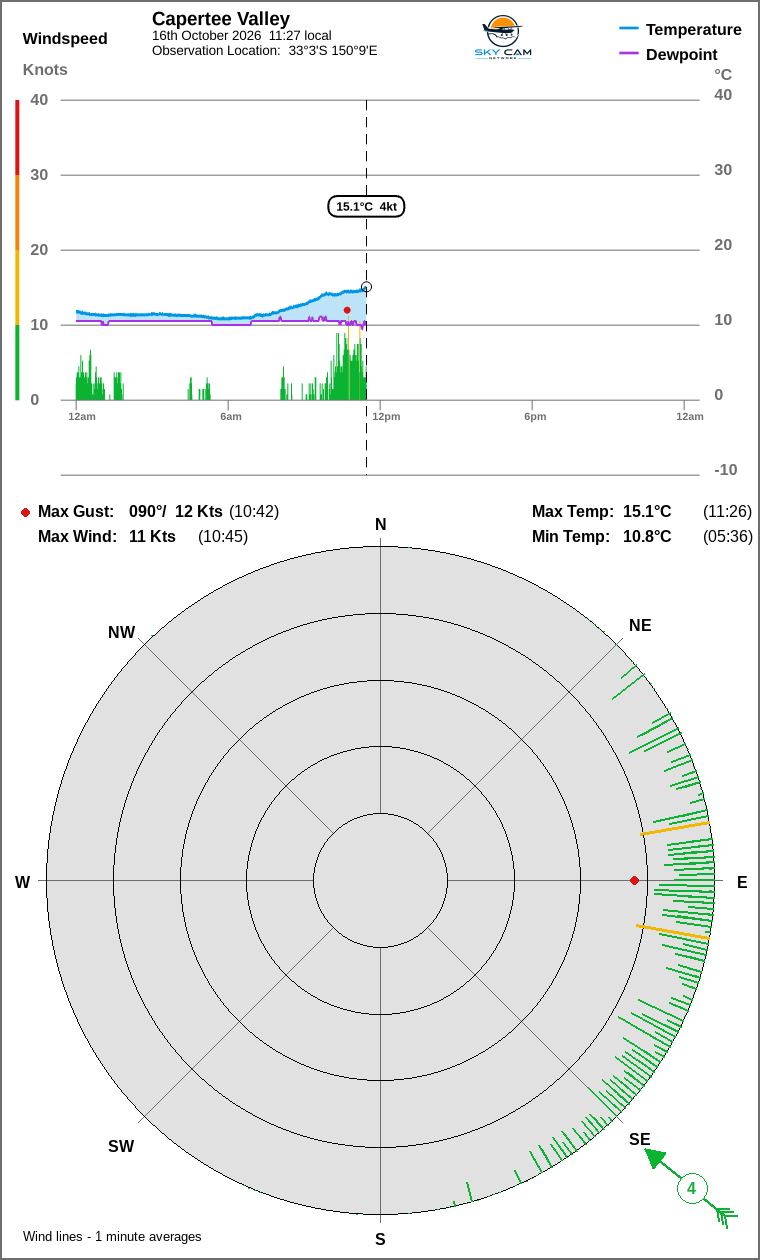Click the Max Wind time (10:45)
Screen dimensions: 760x1260
223,537
